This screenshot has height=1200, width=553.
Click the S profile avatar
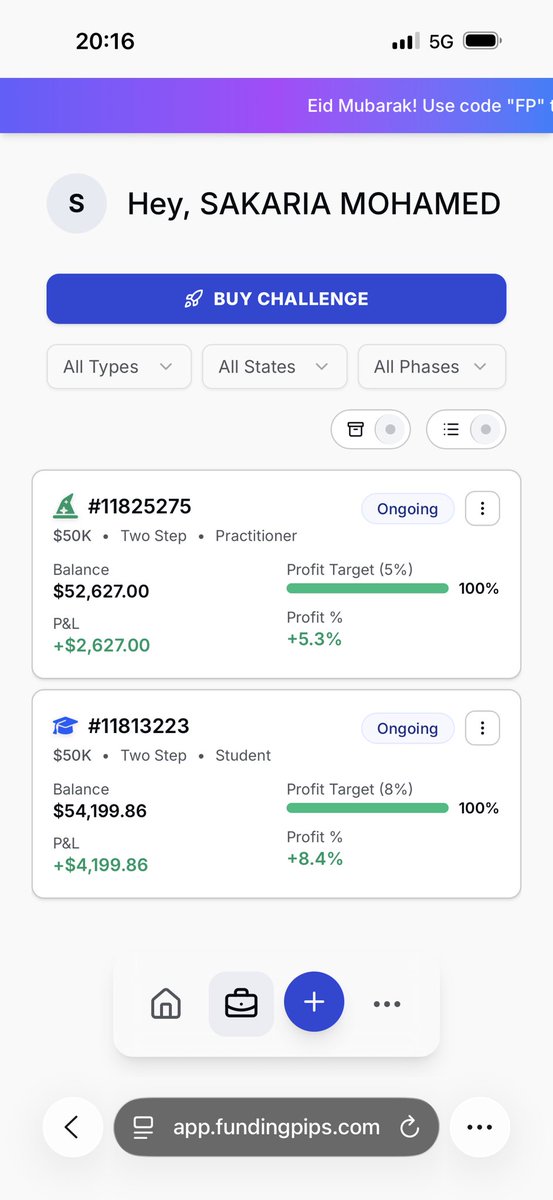(76, 204)
